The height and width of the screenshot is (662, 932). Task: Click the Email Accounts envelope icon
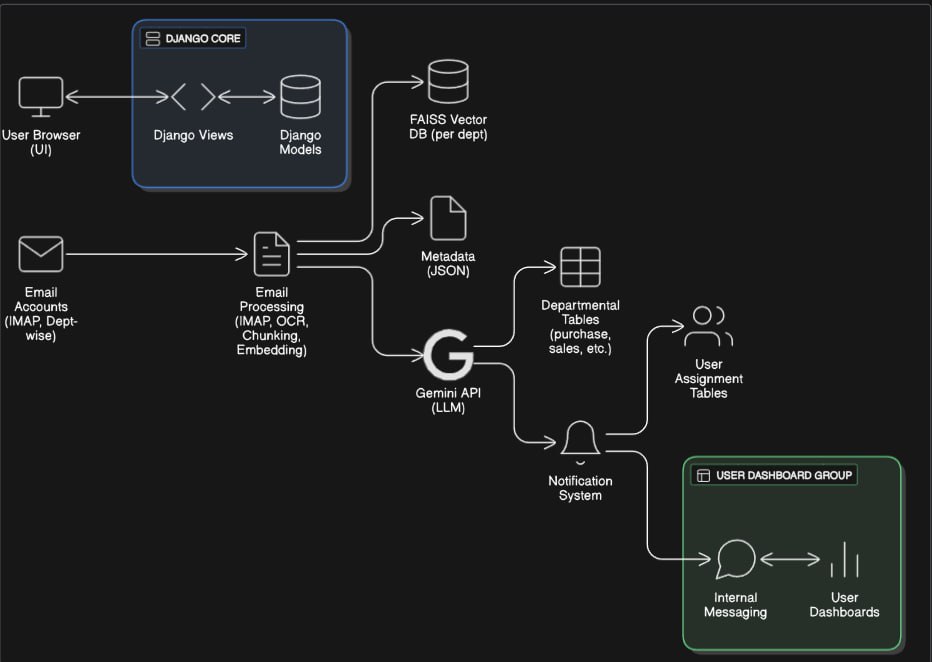tap(40, 254)
